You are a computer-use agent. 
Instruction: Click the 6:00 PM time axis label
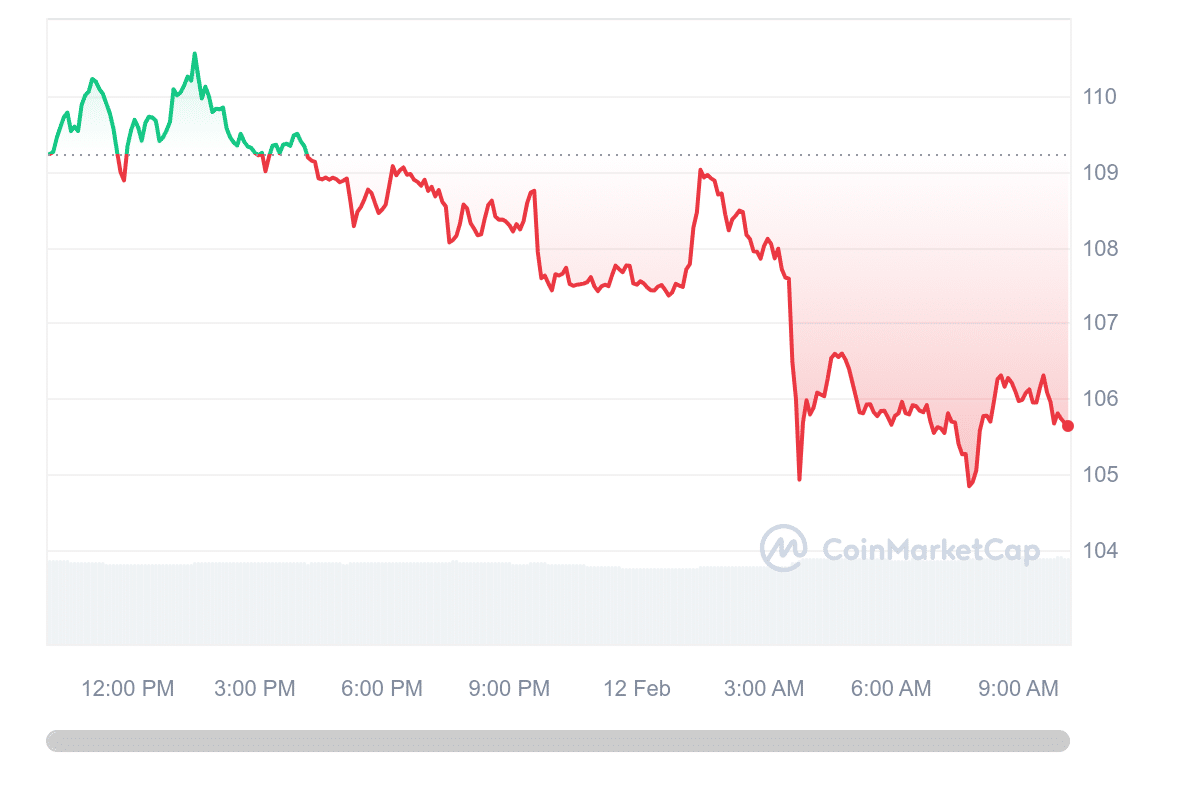(x=382, y=688)
